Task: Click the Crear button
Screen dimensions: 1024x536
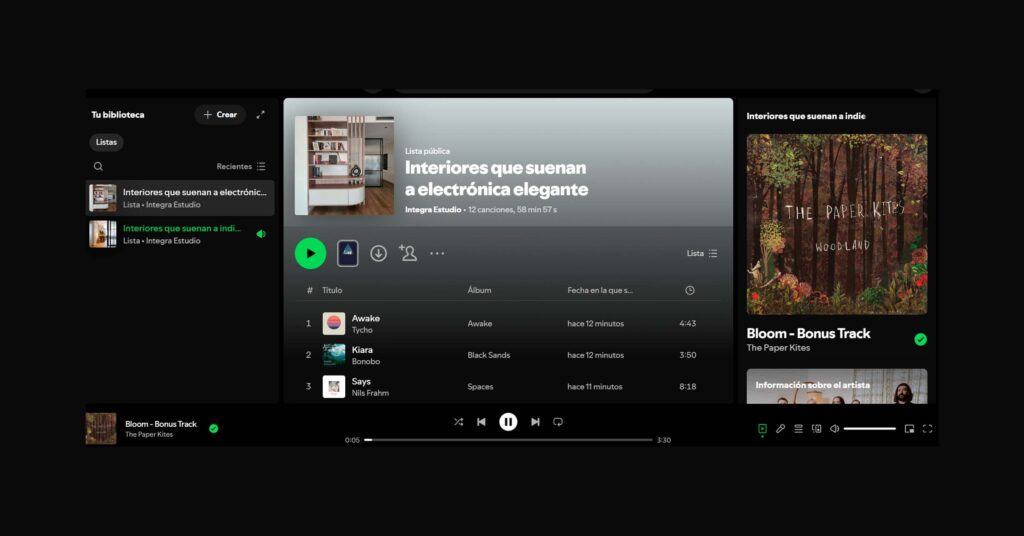Action: (x=220, y=115)
